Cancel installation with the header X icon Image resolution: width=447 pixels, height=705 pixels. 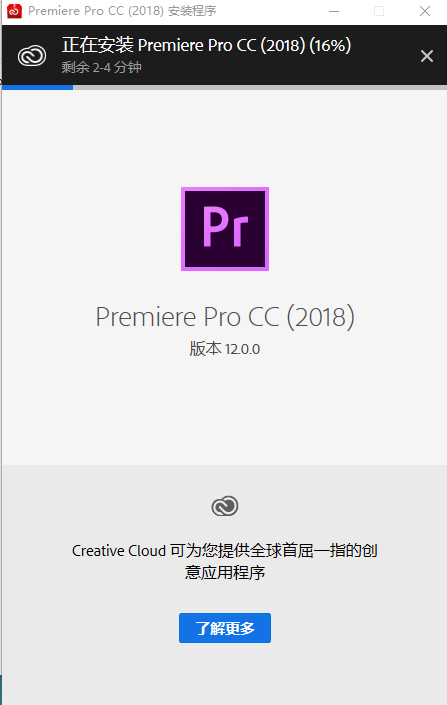(426, 56)
